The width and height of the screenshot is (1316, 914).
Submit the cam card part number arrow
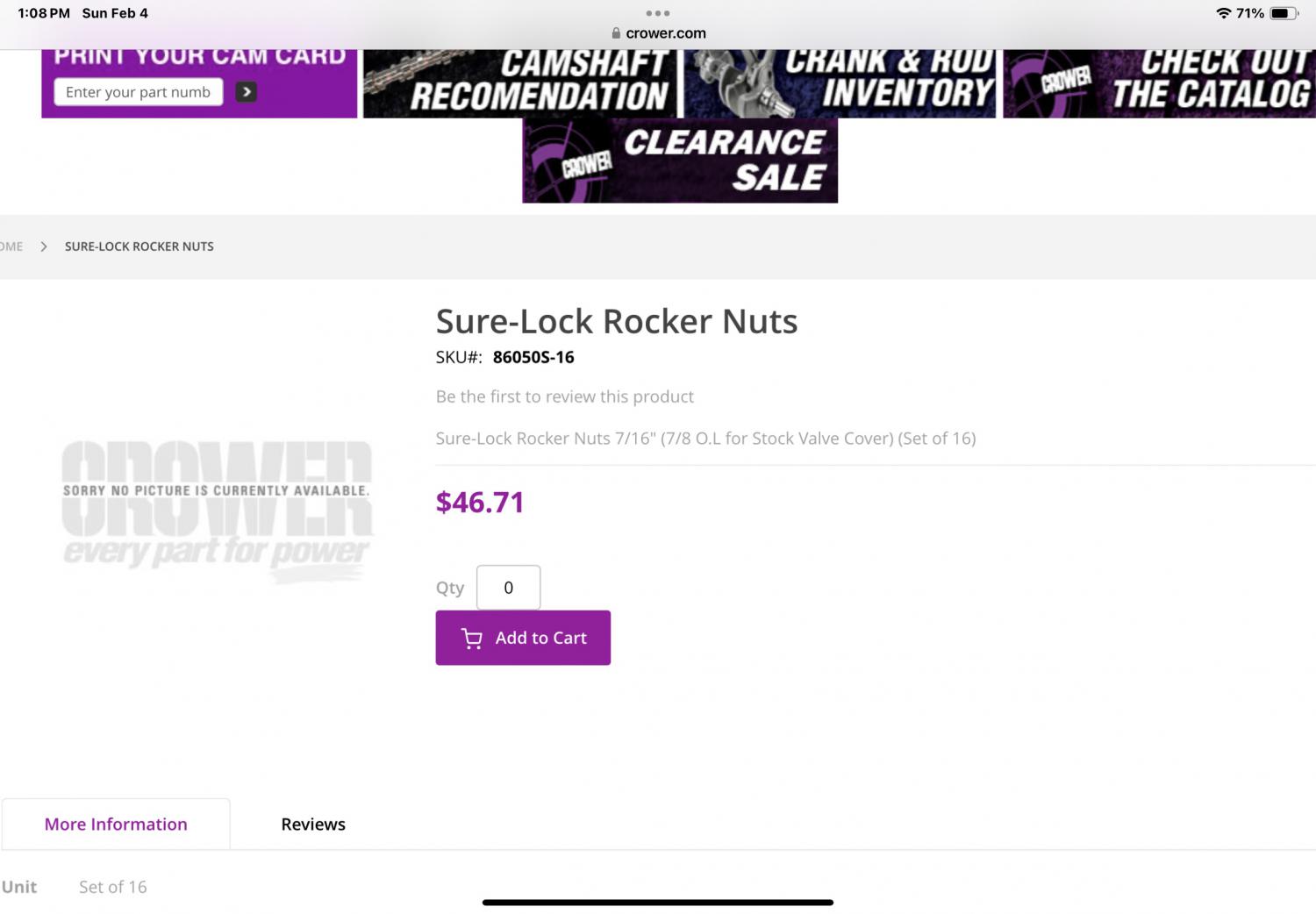[247, 92]
